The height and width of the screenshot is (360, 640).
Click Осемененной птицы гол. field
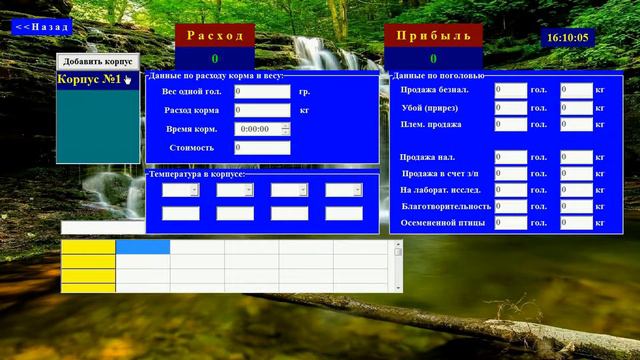511,222
